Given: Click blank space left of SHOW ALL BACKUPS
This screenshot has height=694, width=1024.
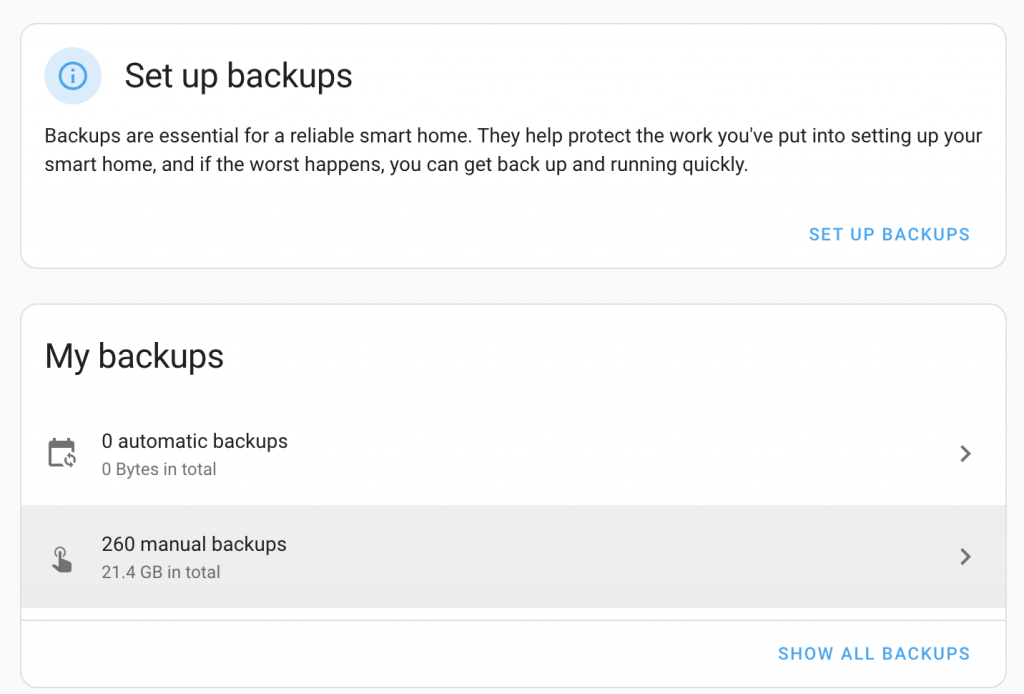Looking at the screenshot, I should coord(400,653).
